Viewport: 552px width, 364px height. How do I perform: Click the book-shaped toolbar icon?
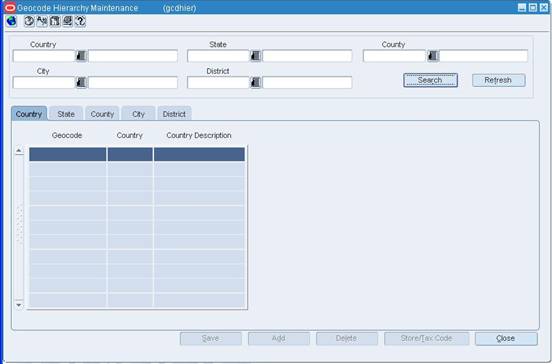pos(55,21)
